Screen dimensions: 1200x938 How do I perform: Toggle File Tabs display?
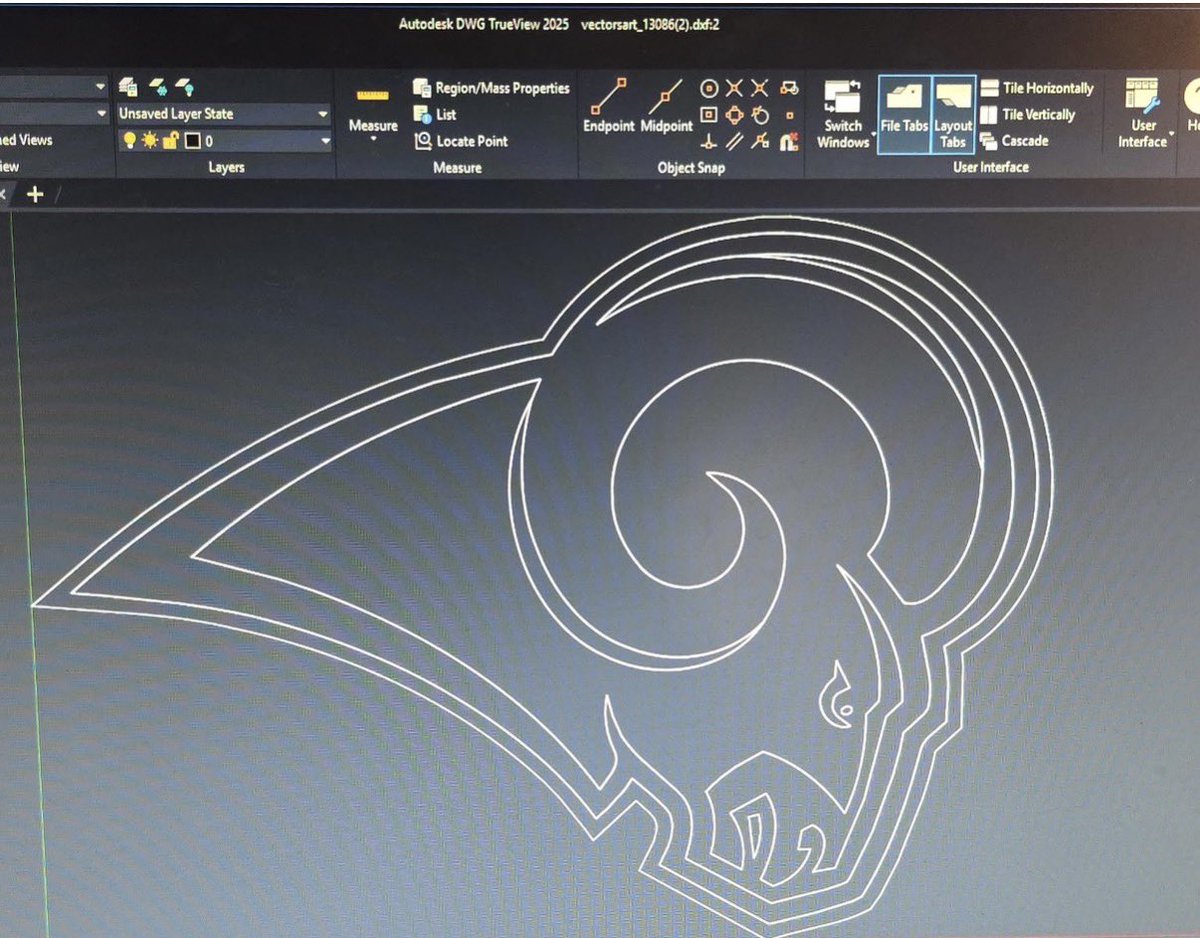click(x=904, y=114)
